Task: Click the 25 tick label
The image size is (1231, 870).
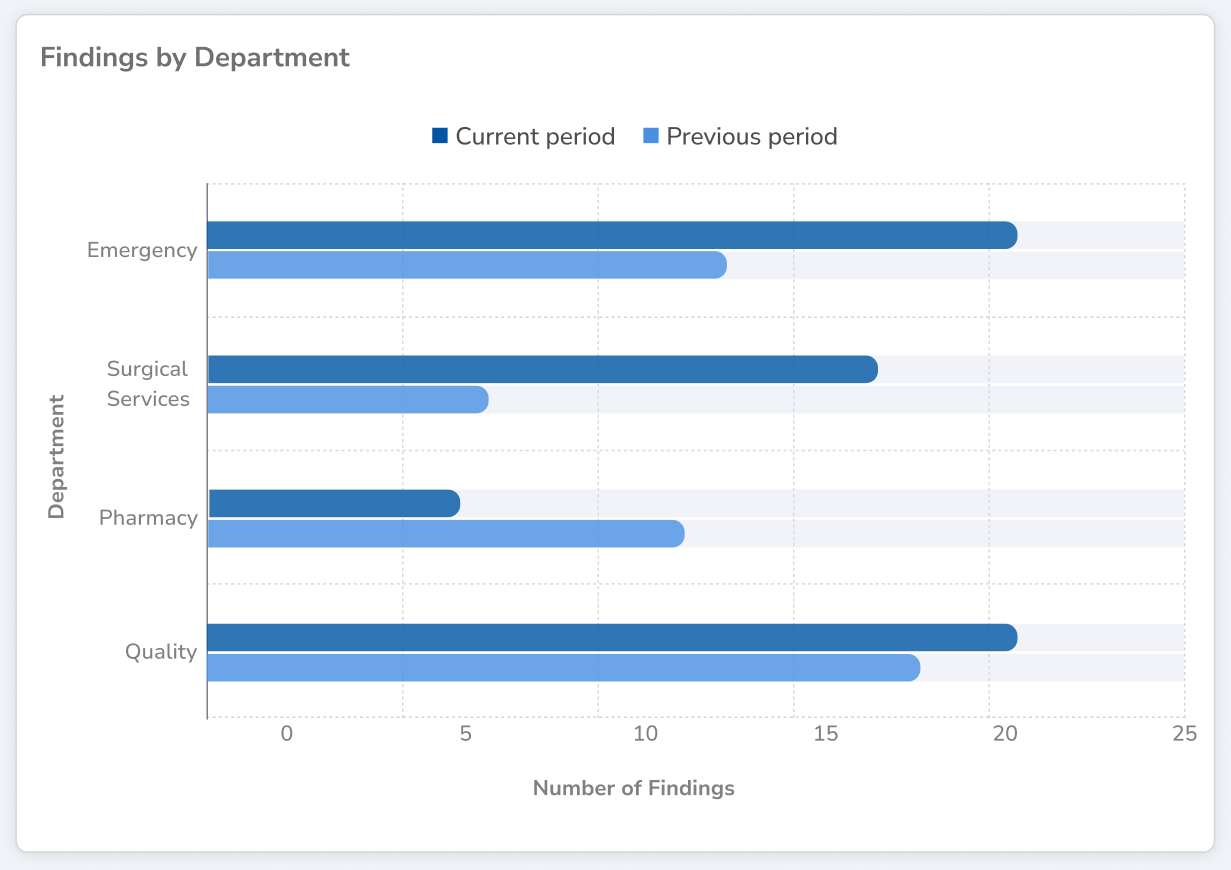Action: point(1185,734)
